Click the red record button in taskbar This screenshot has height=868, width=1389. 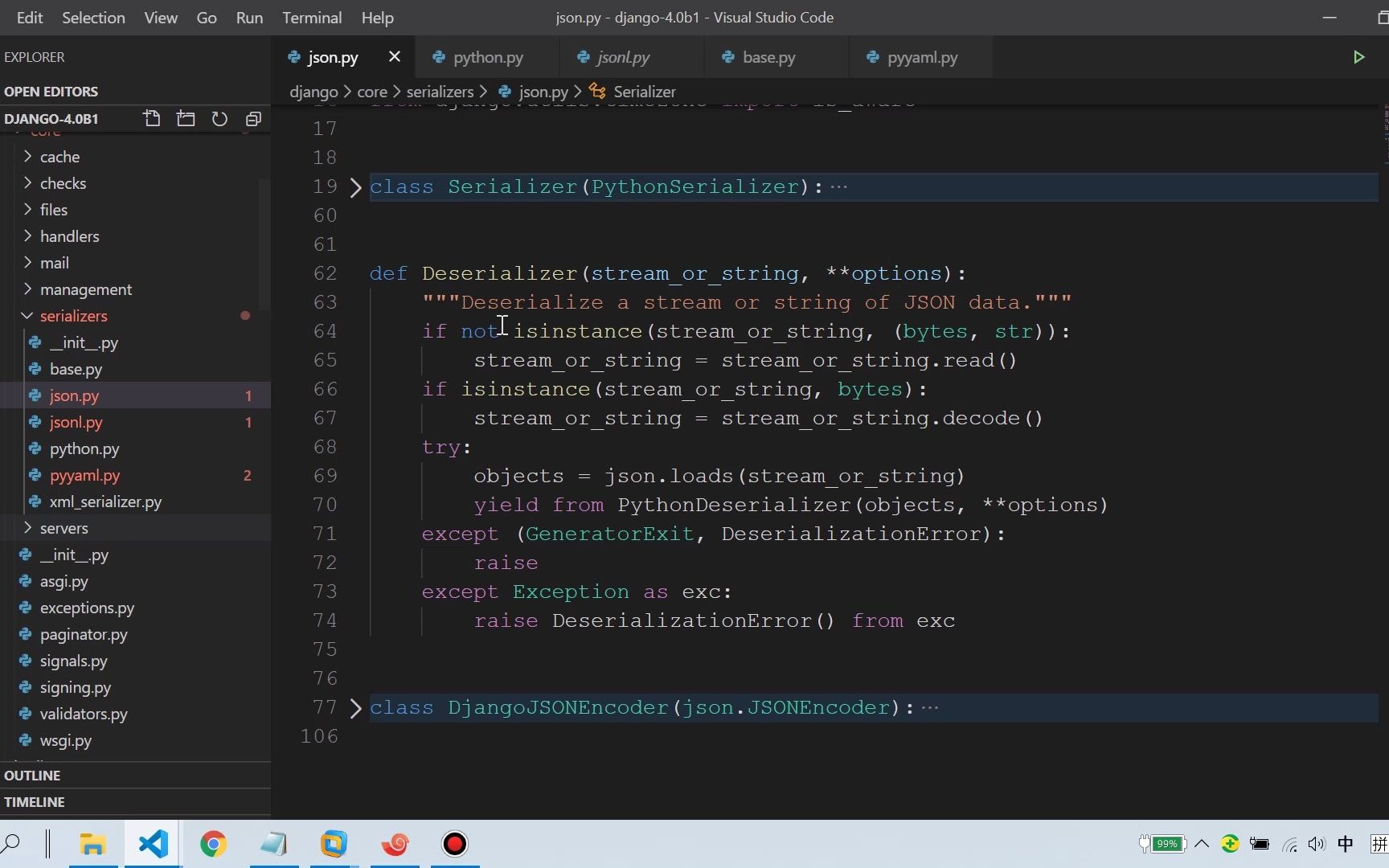(454, 844)
